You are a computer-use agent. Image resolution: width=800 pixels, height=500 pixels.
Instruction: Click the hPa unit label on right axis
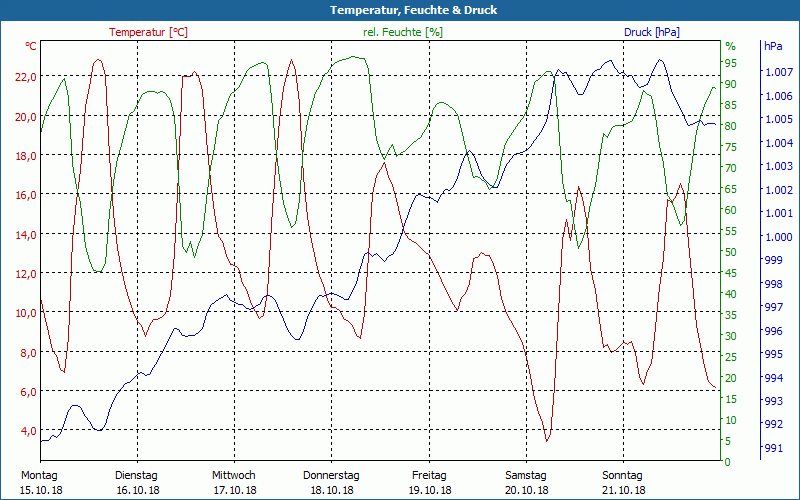coord(773,46)
